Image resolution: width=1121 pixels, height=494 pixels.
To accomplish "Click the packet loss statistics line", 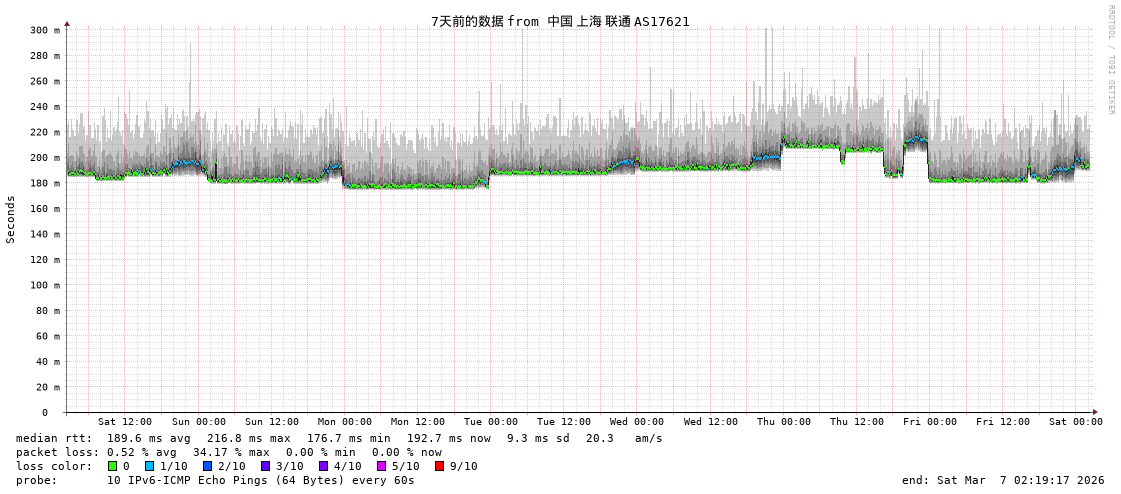I will (x=229, y=452).
